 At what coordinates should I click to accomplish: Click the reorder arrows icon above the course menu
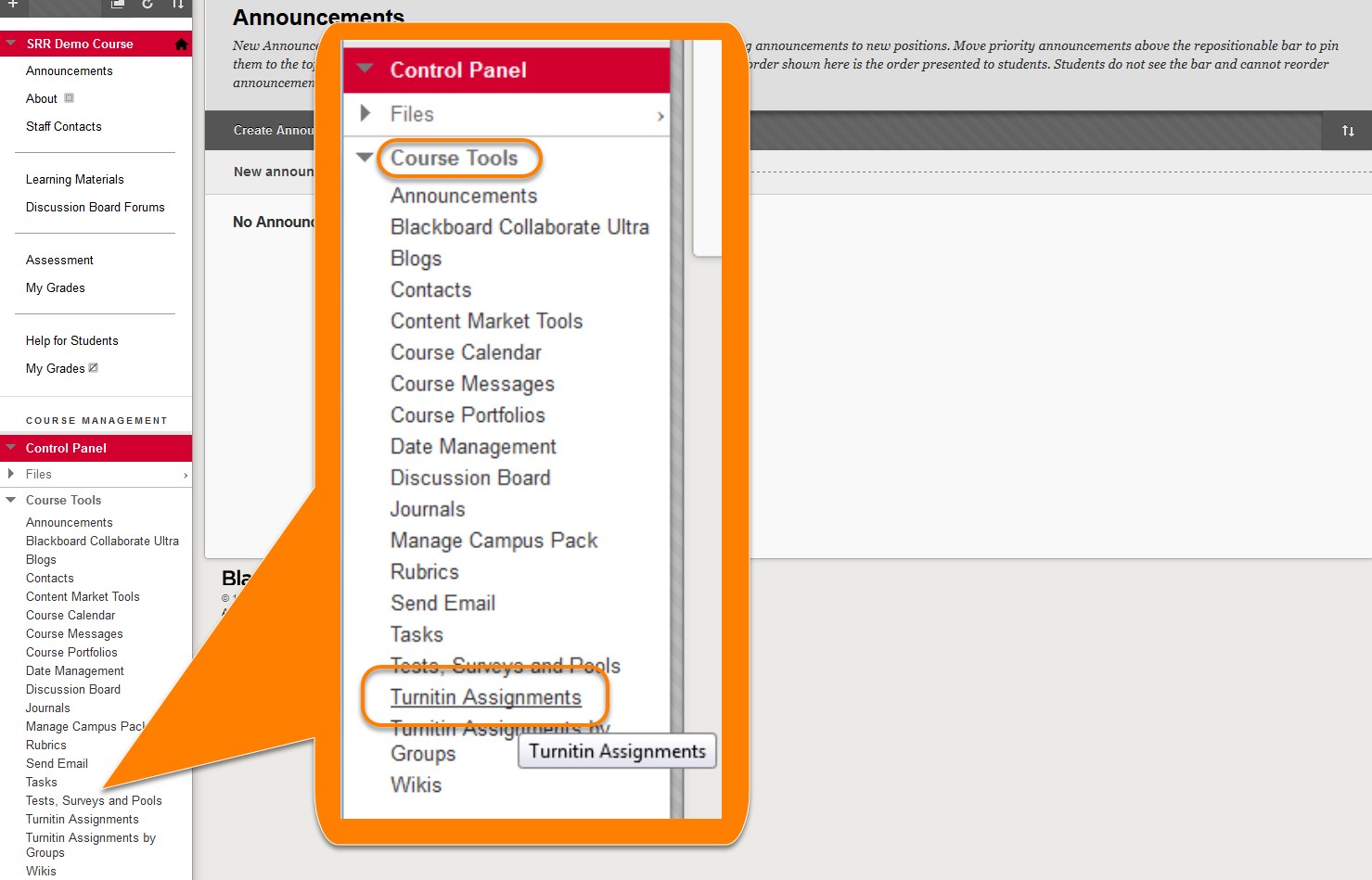177,4
